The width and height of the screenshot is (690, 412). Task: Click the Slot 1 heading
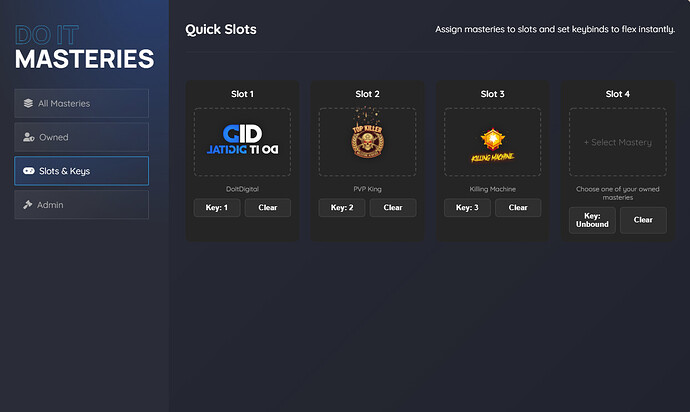click(242, 94)
